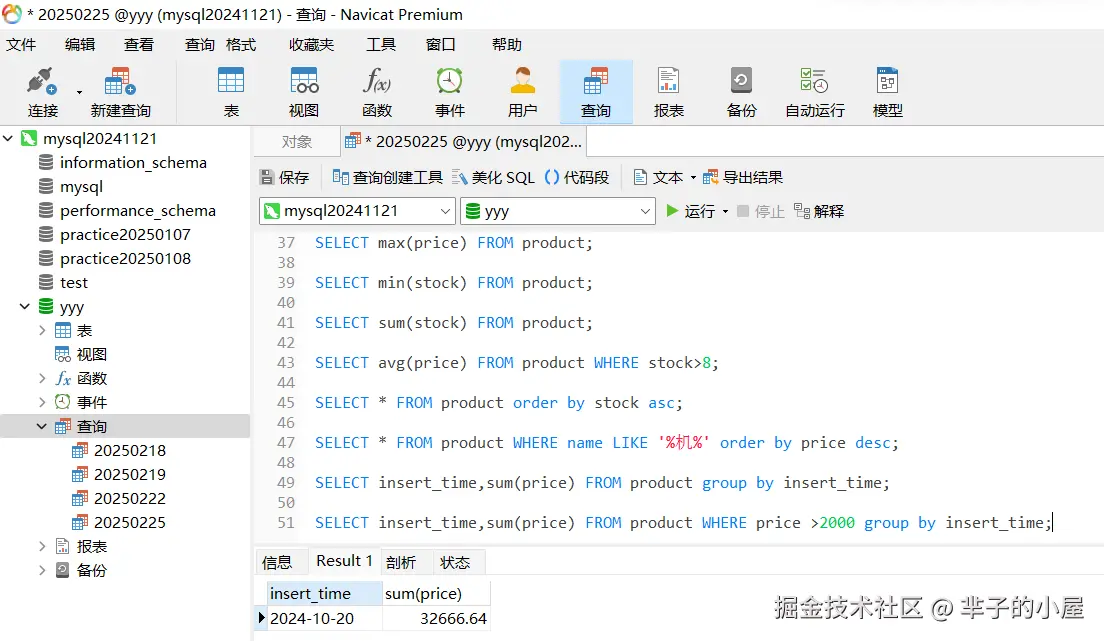Click the insert_time column header

(325, 594)
